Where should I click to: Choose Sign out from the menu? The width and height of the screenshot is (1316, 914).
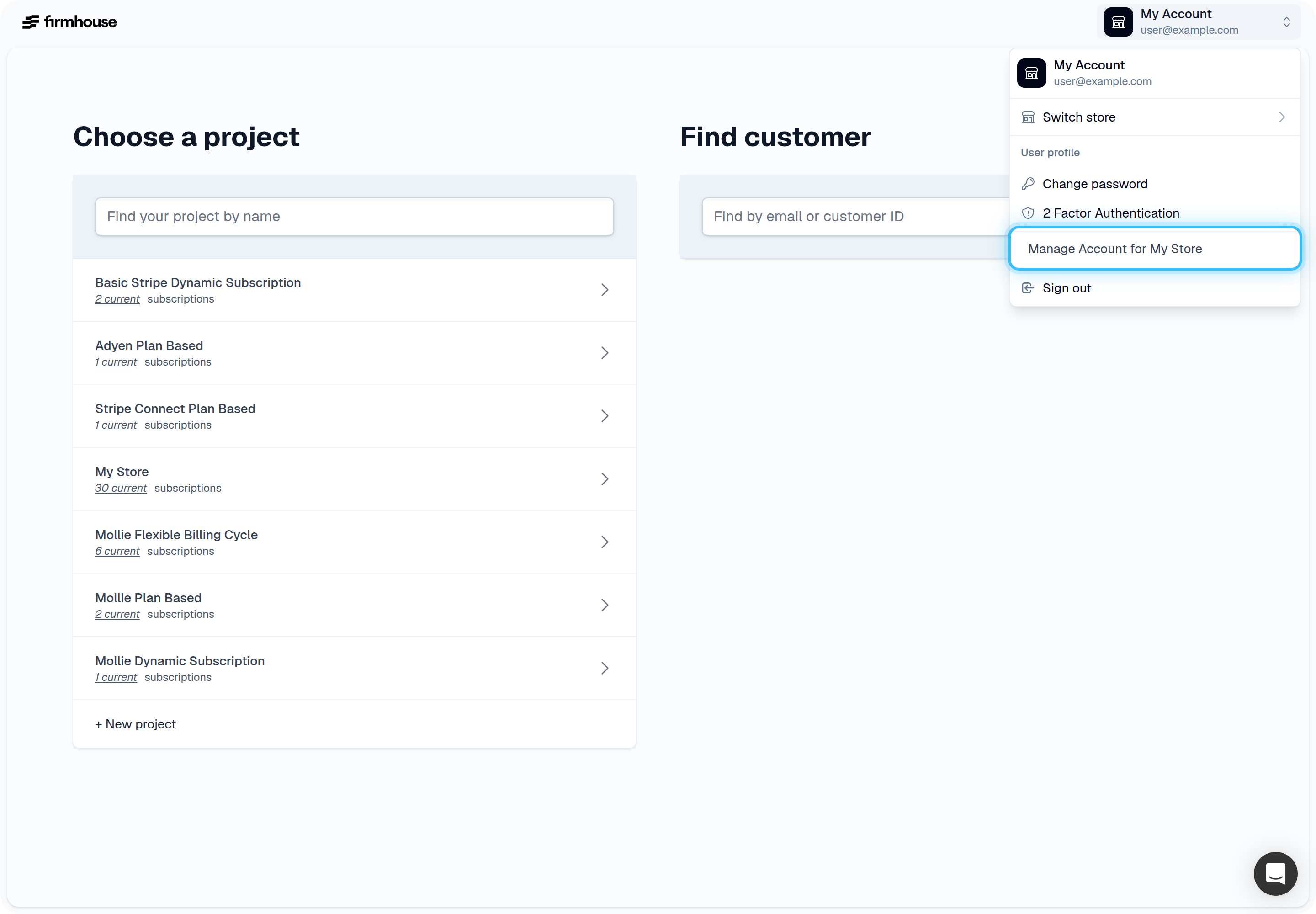pyautogui.click(x=1155, y=288)
